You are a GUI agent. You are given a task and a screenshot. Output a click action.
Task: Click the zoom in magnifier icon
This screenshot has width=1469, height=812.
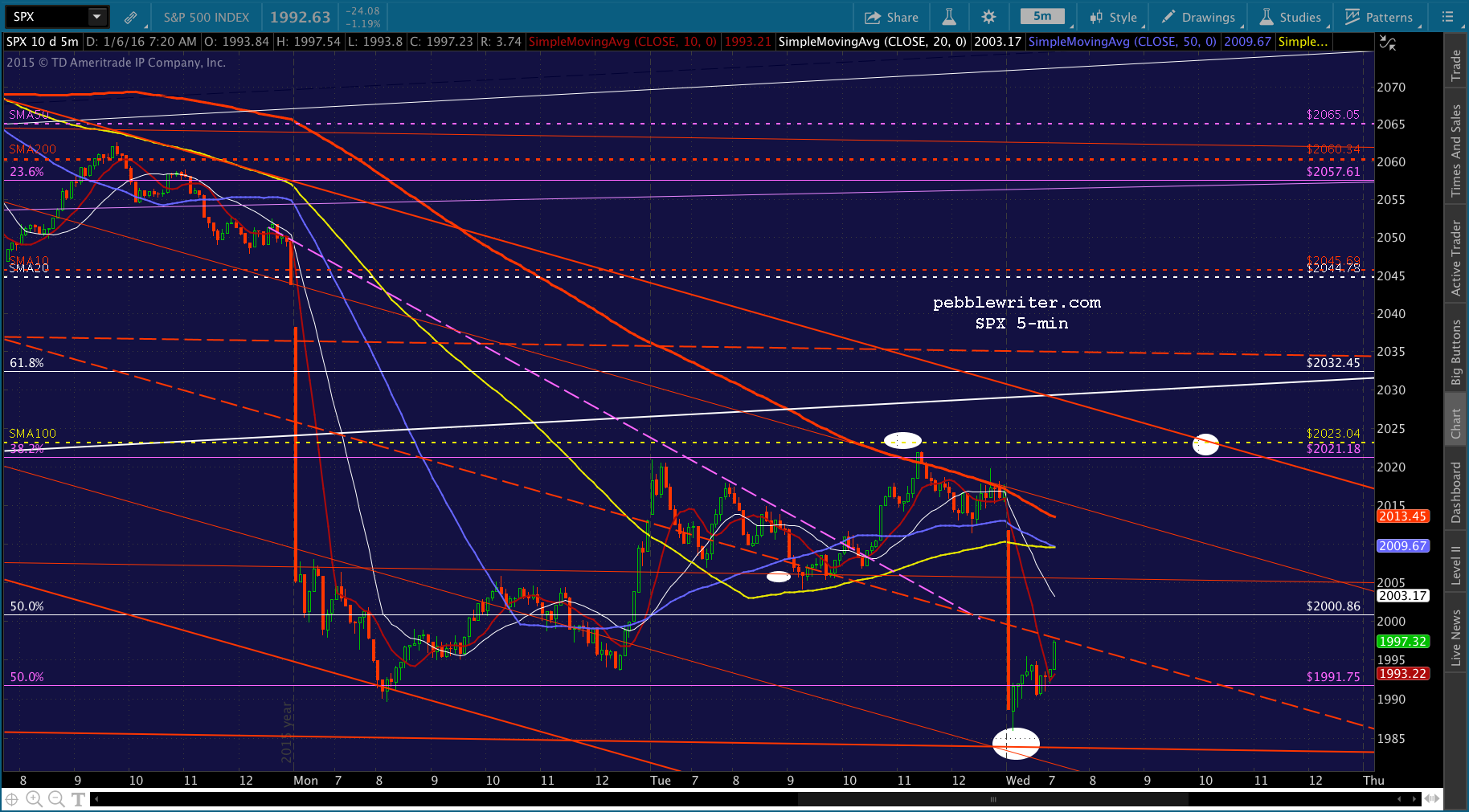point(34,799)
